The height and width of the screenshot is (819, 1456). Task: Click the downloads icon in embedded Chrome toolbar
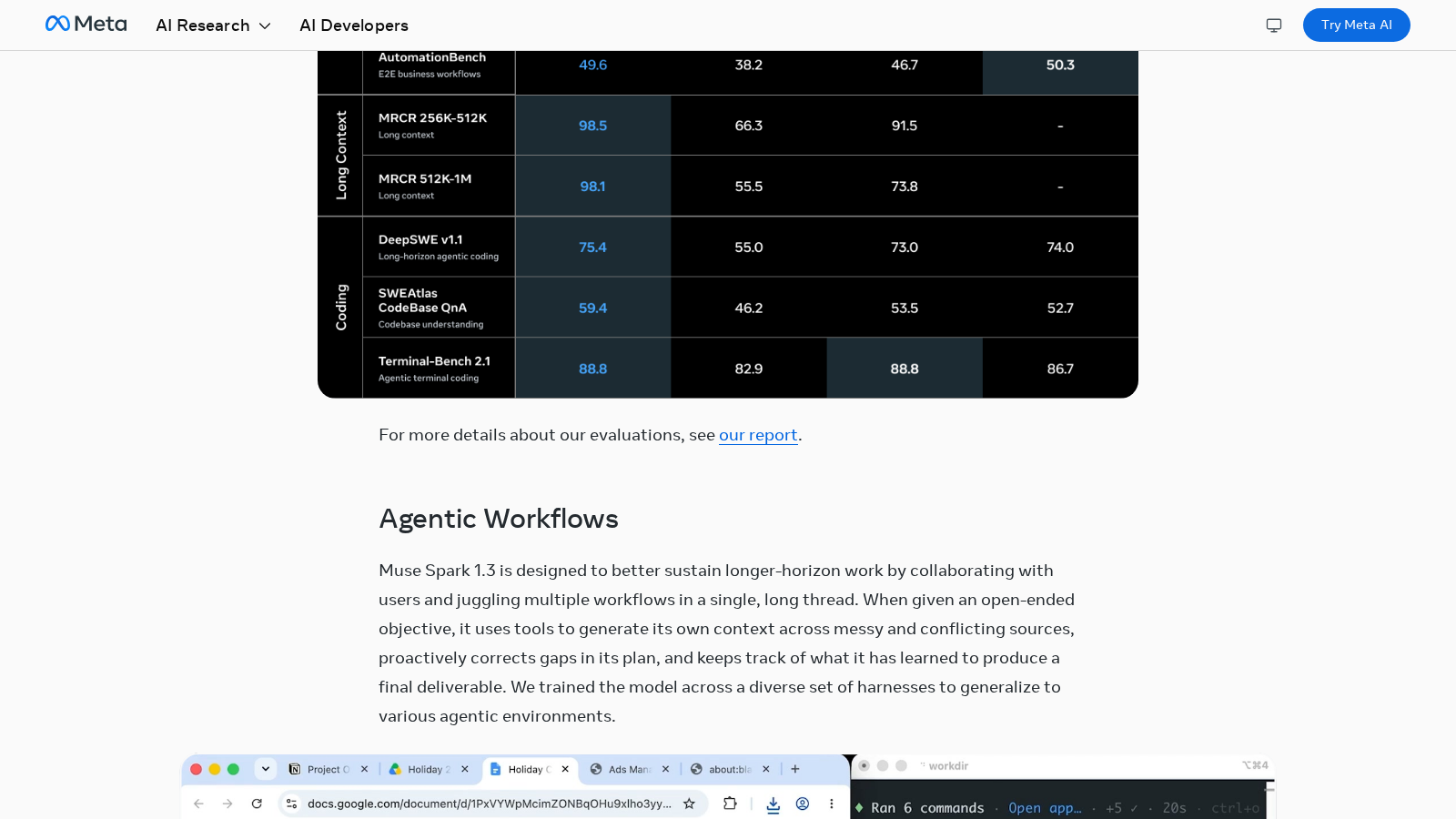[773, 804]
